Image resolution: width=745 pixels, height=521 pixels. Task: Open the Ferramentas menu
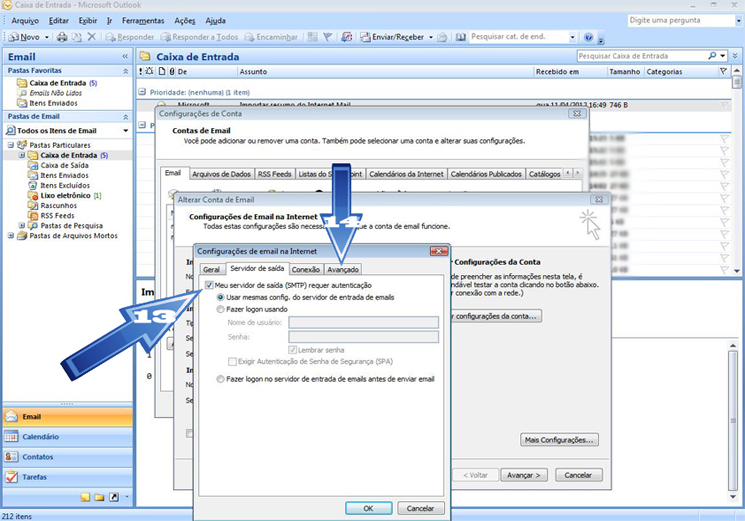tap(143, 20)
